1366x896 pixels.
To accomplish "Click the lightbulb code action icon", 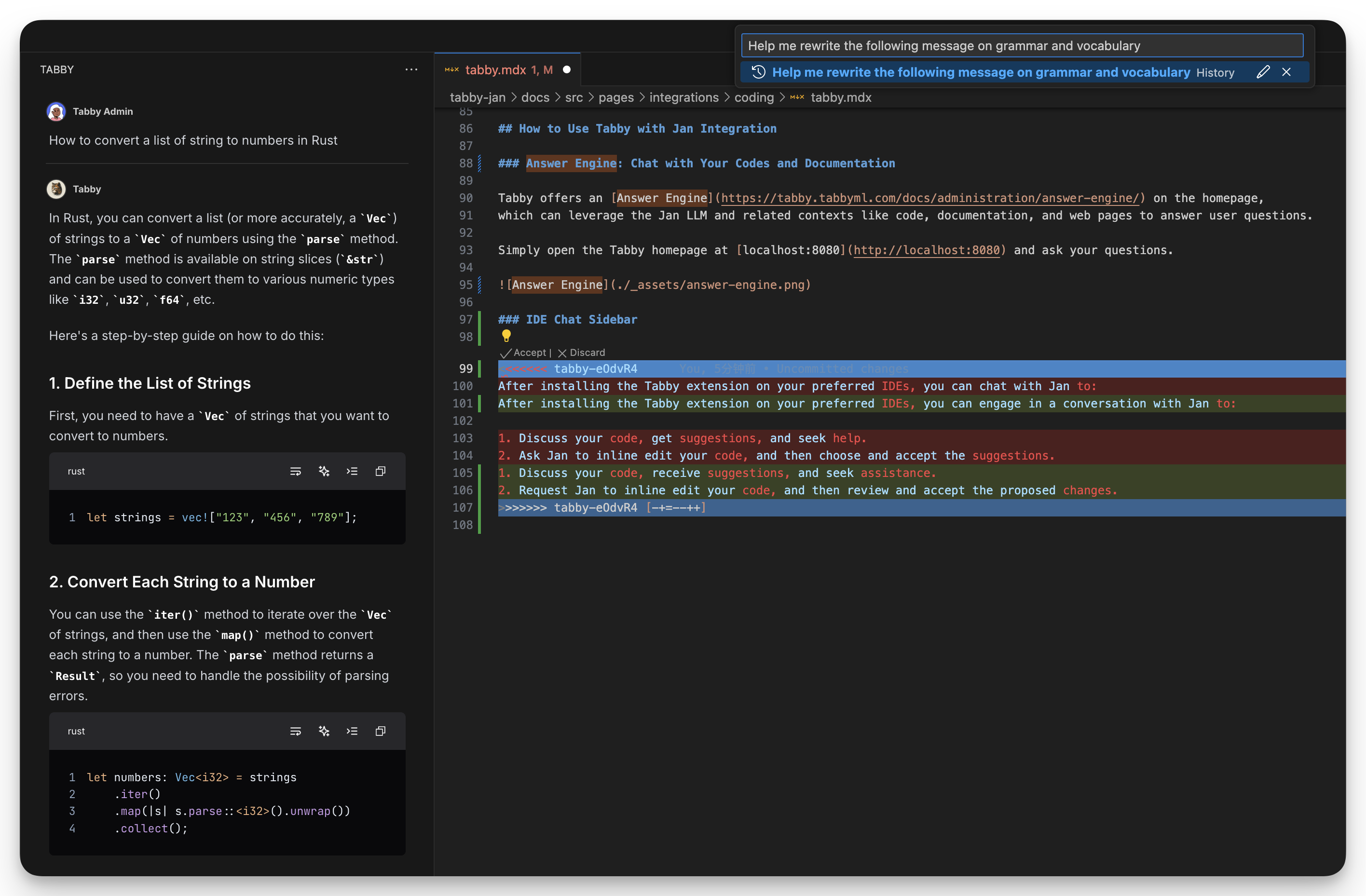I will pyautogui.click(x=505, y=336).
